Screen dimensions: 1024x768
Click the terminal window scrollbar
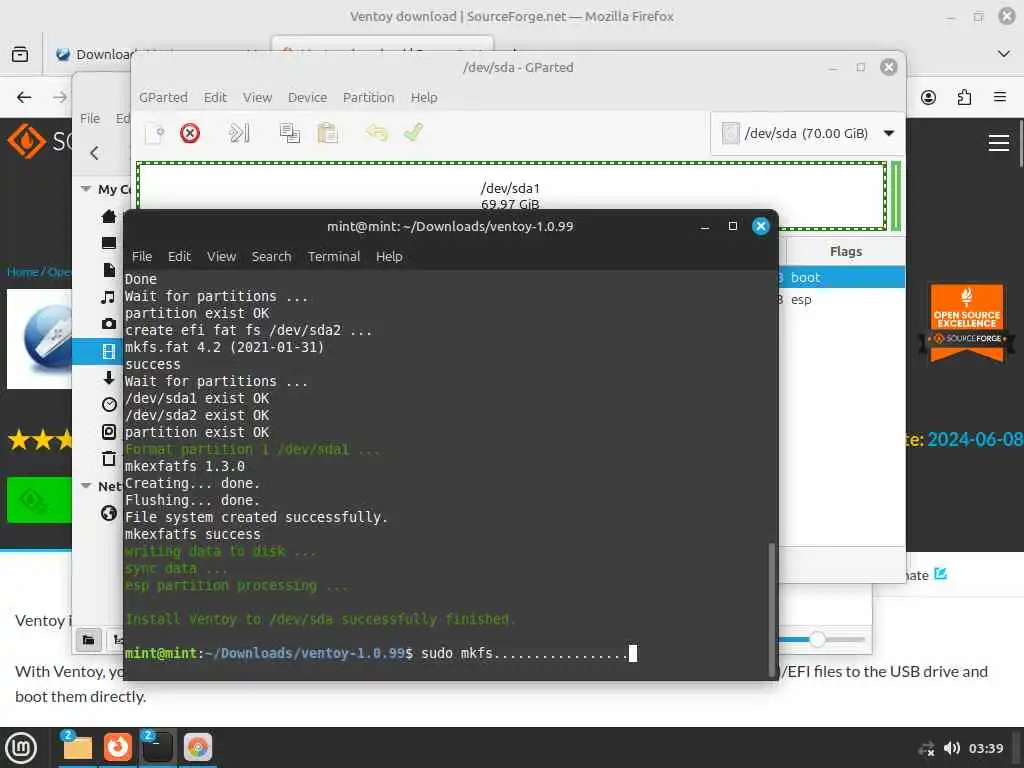(771, 609)
